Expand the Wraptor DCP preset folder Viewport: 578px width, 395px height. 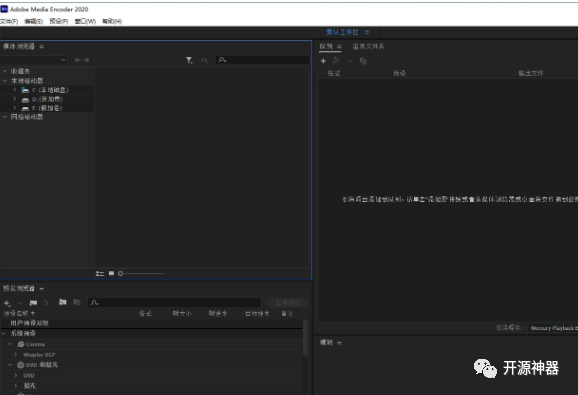pyautogui.click(x=16, y=354)
